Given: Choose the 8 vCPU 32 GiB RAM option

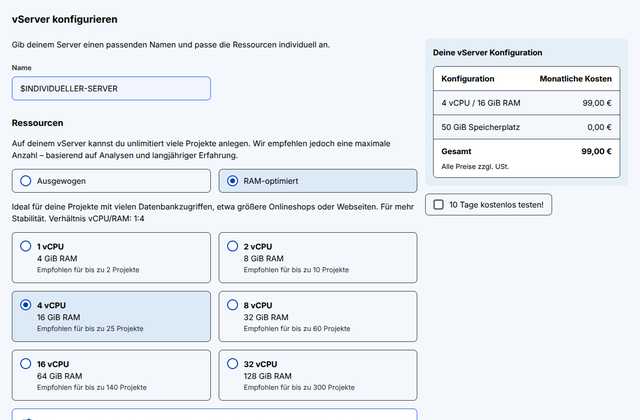Looking at the screenshot, I should 318,316.
